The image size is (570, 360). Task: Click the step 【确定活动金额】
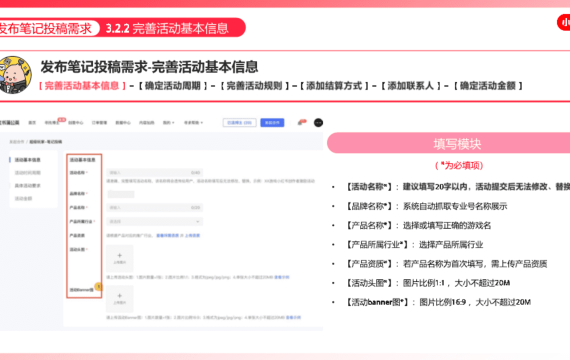coord(488,86)
